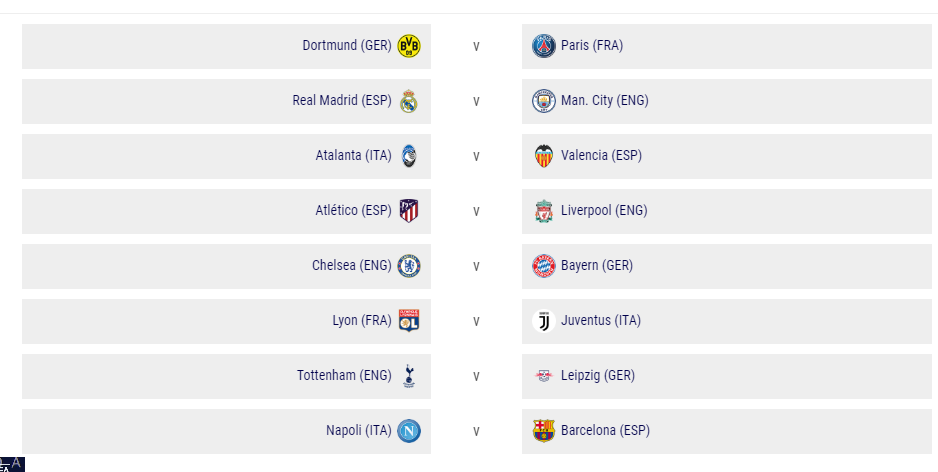Open the Juventus J logo
Viewport: 938px width, 472px height.
pyautogui.click(x=544, y=321)
